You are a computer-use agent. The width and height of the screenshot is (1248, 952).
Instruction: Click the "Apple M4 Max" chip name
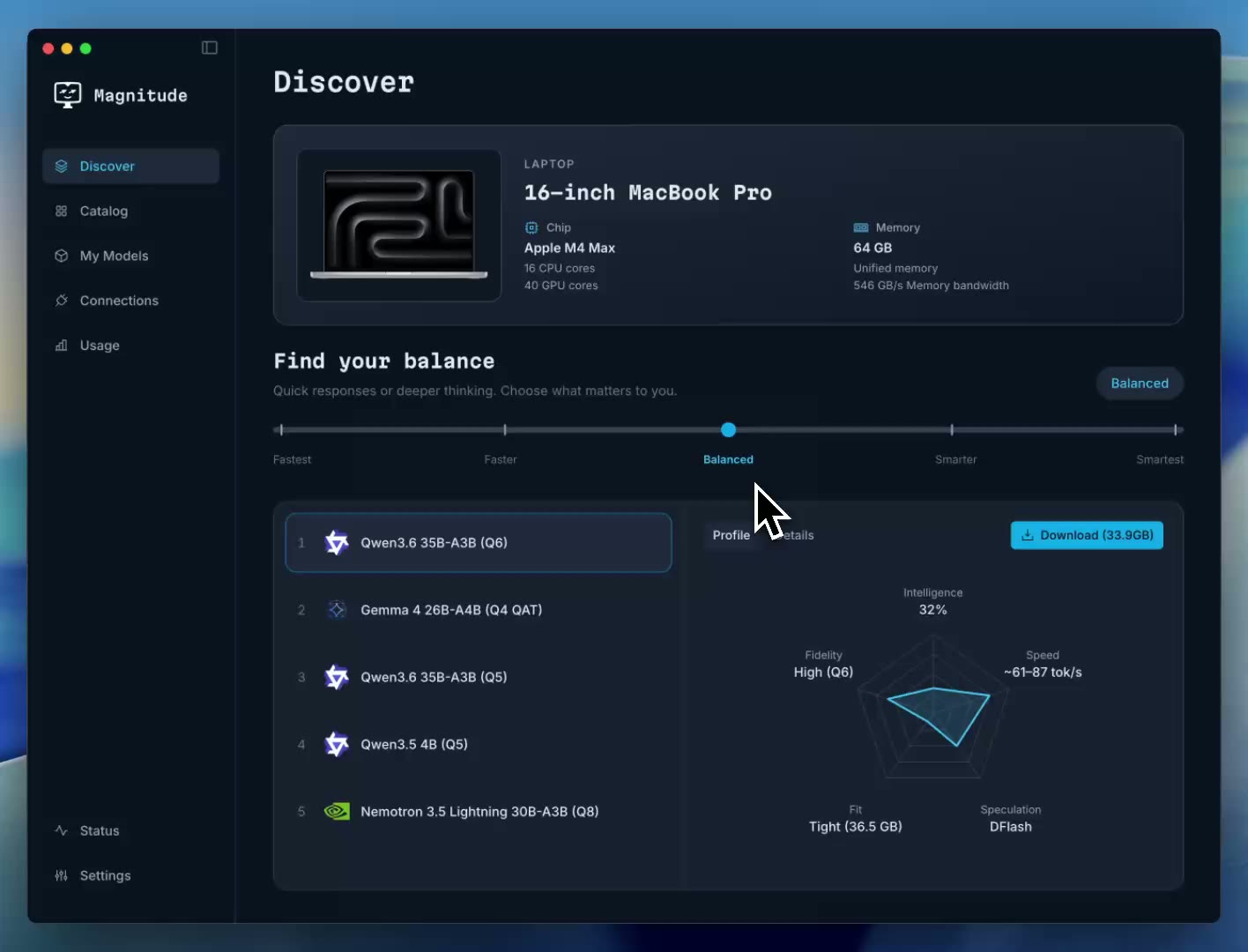[x=569, y=248]
